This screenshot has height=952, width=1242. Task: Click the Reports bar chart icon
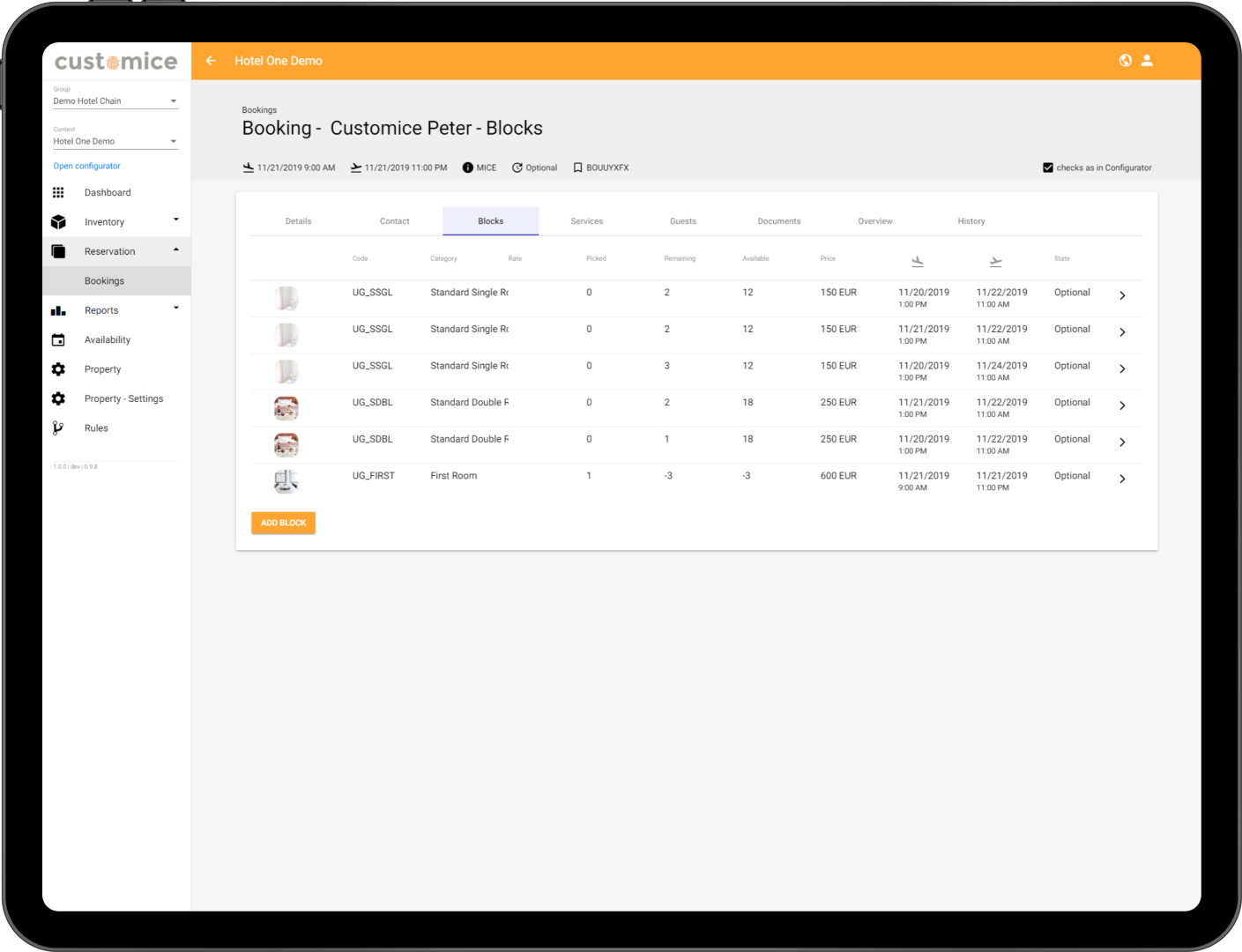tap(58, 310)
